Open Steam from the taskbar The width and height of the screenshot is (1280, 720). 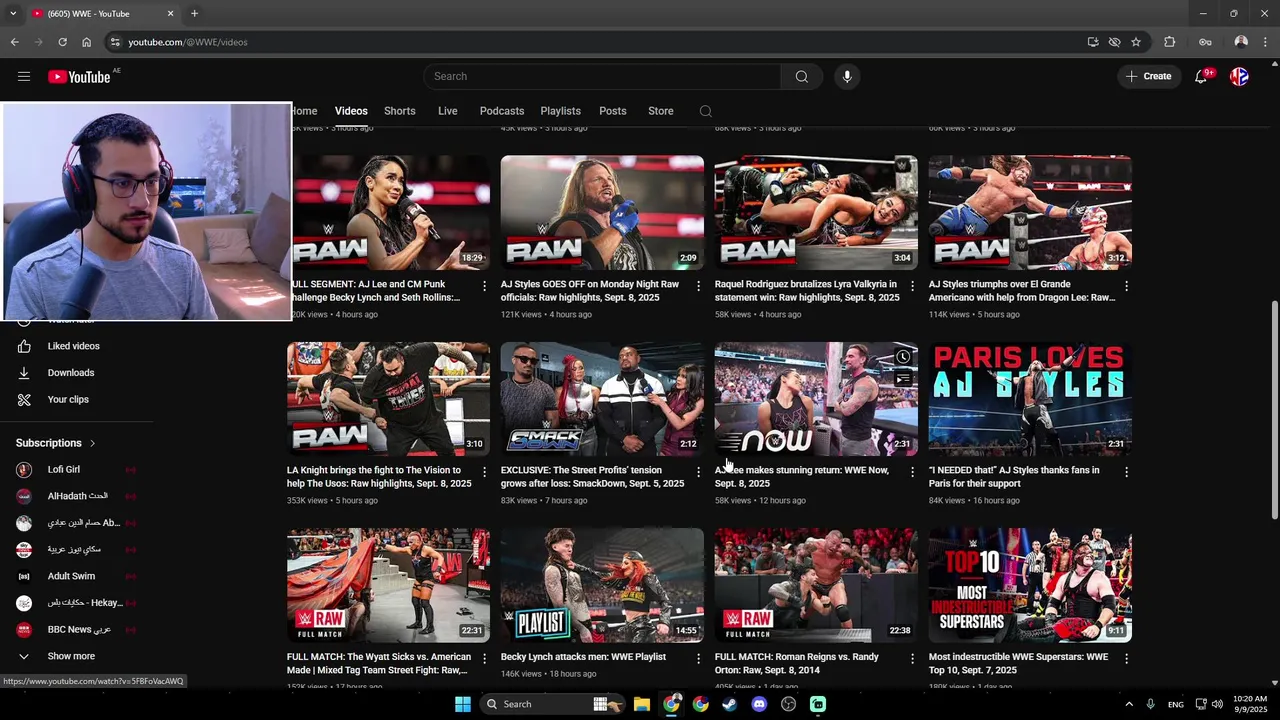(730, 704)
